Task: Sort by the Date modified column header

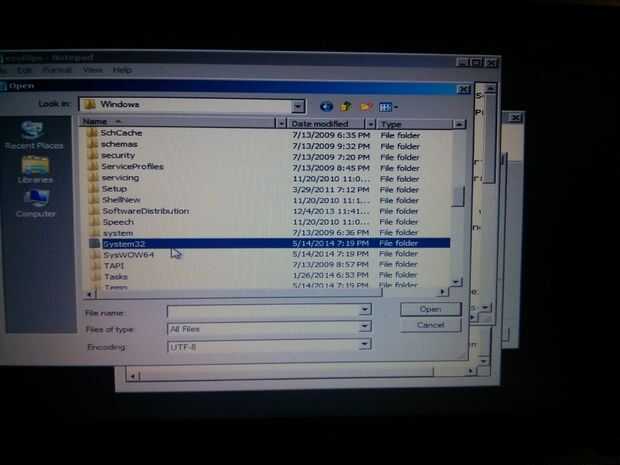Action: point(326,124)
